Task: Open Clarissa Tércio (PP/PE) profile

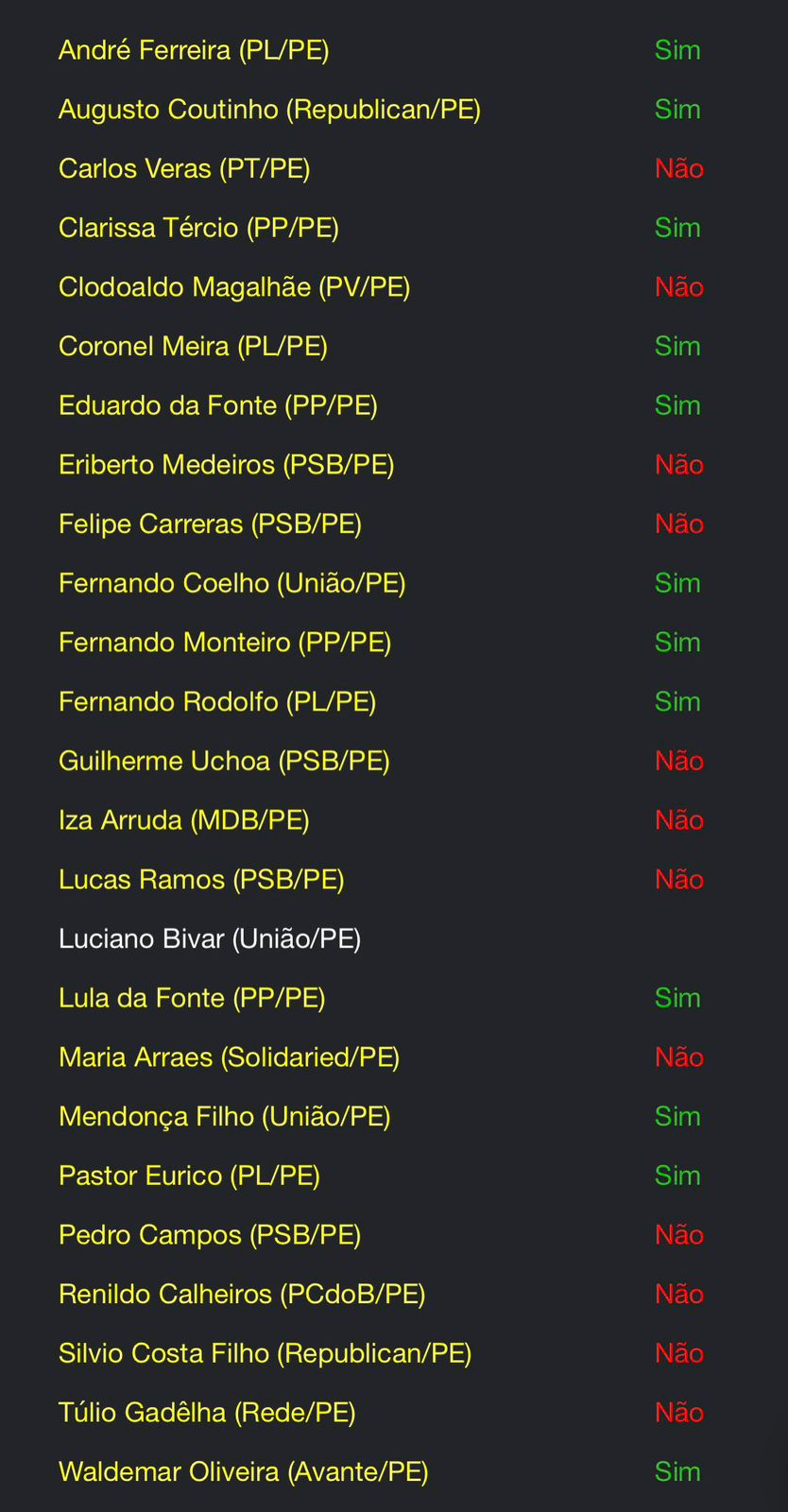Action: (198, 228)
